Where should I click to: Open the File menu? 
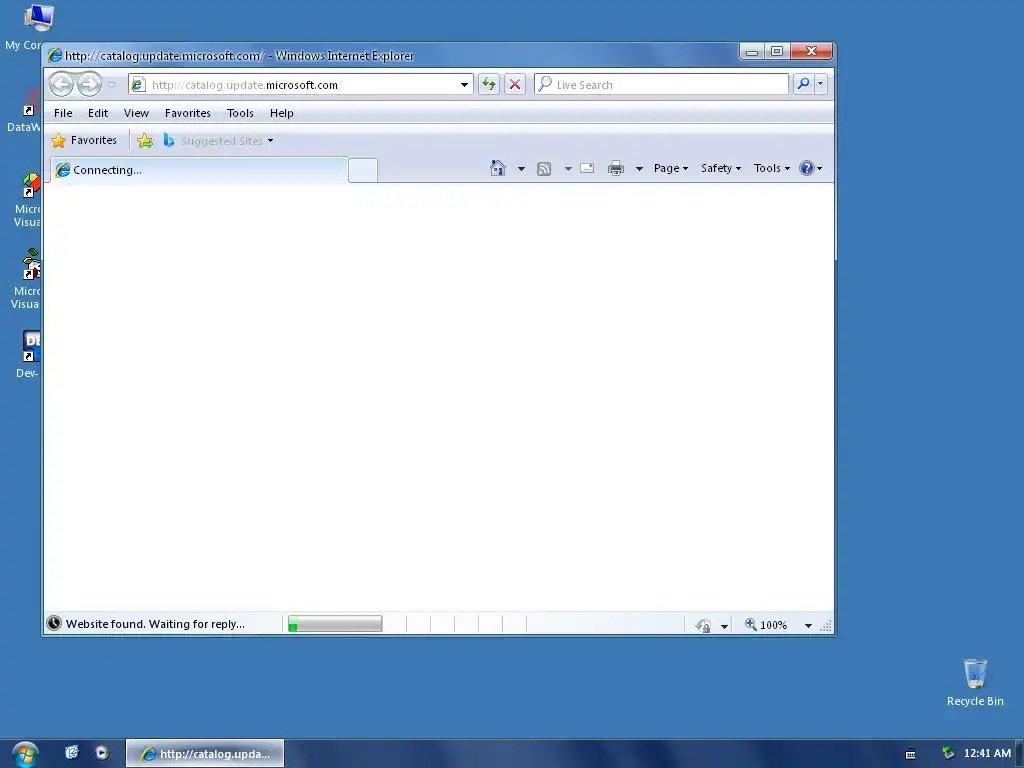pos(63,113)
